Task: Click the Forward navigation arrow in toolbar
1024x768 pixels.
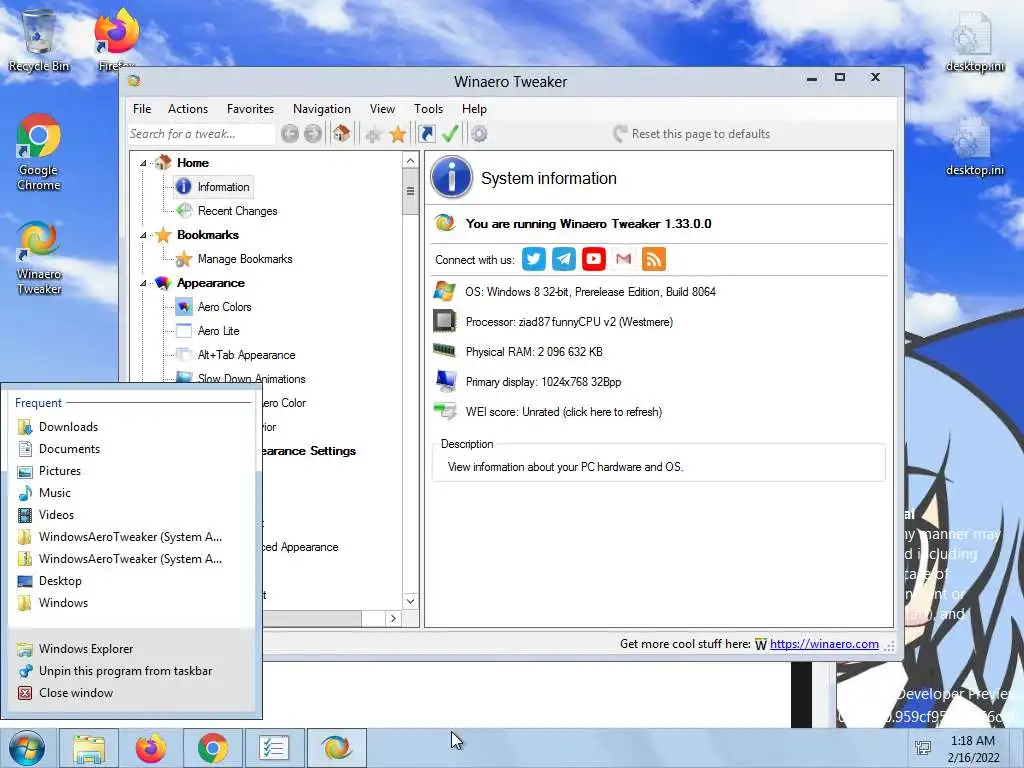Action: 313,134
